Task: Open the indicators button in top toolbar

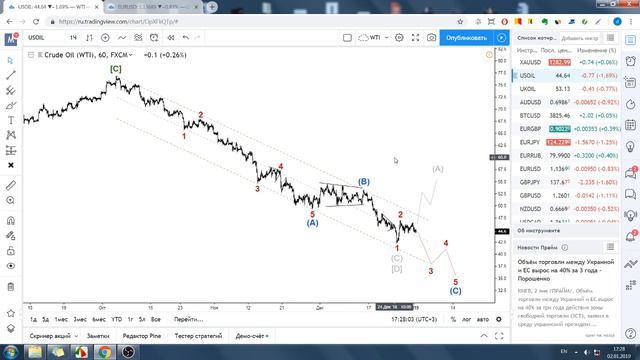Action: click(122, 38)
